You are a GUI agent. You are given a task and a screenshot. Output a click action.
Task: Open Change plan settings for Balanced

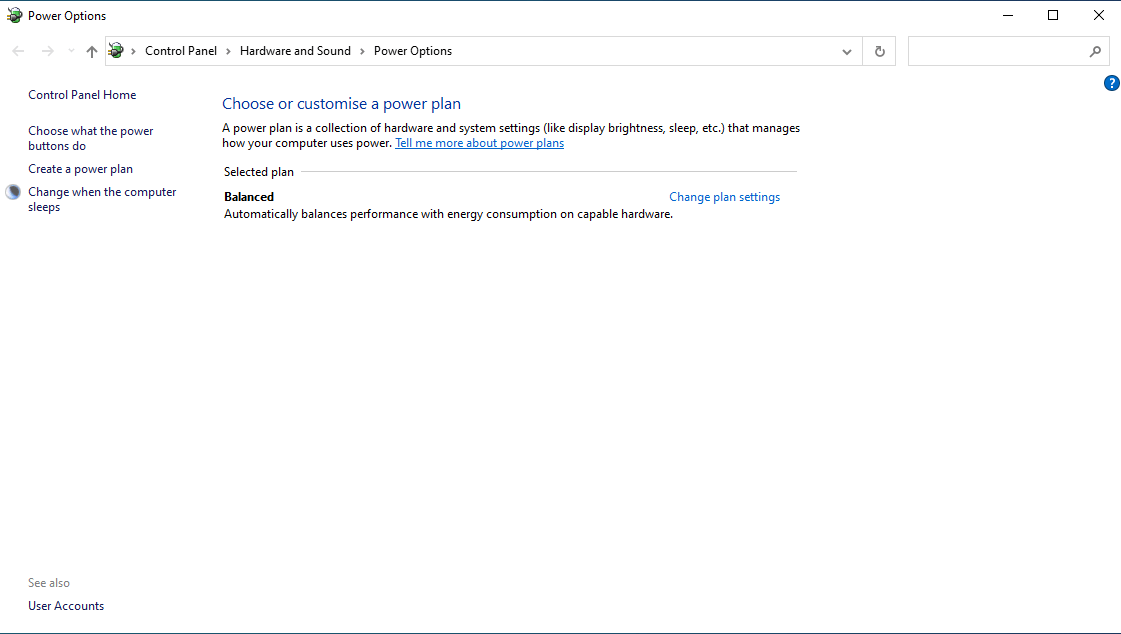pyautogui.click(x=724, y=197)
